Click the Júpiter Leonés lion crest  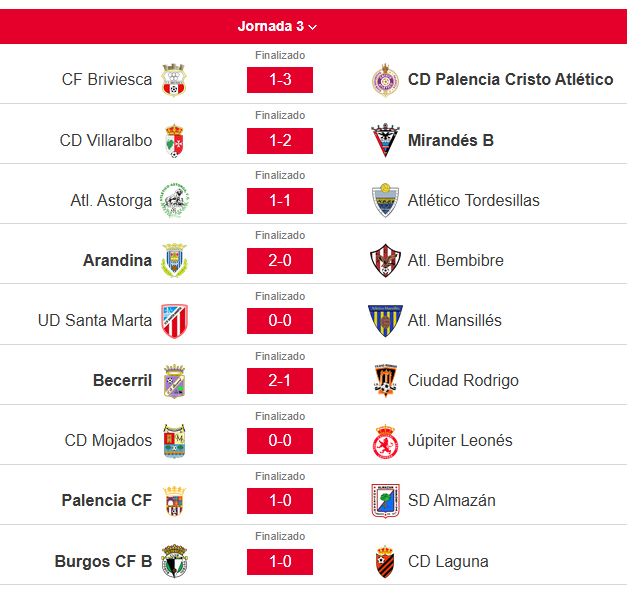tap(385, 441)
